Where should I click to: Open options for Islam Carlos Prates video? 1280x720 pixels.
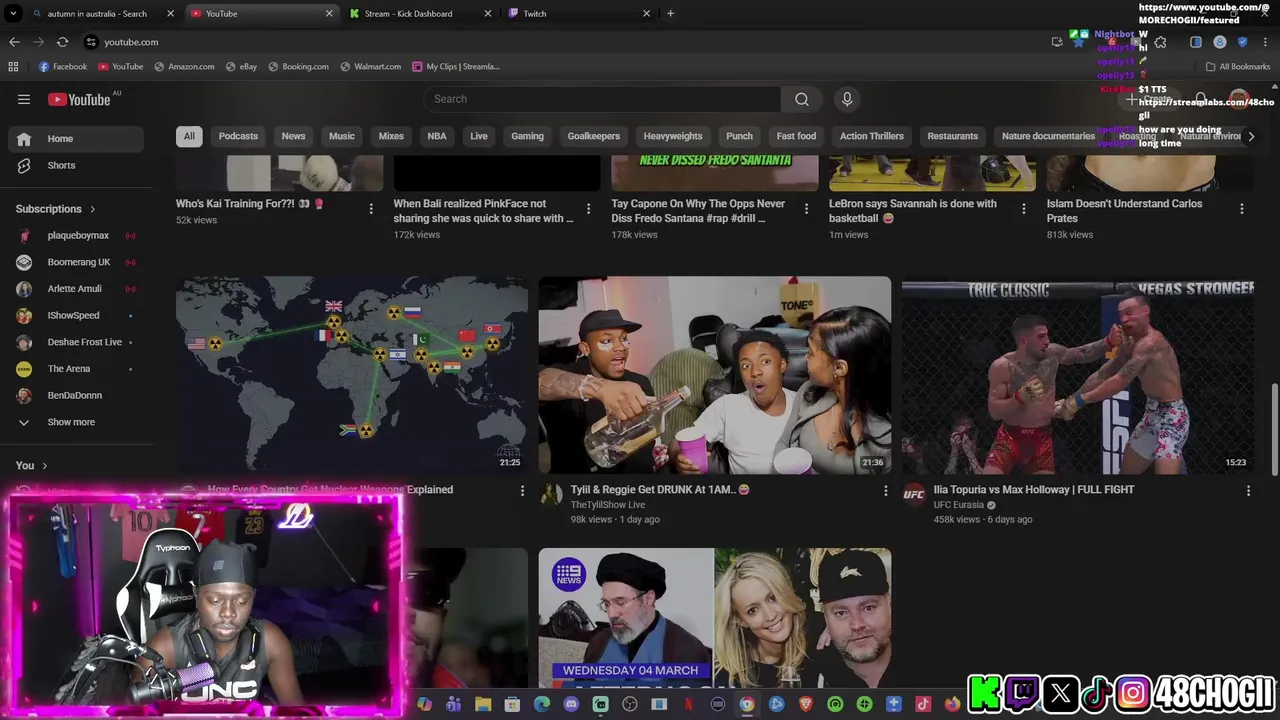(x=1241, y=209)
